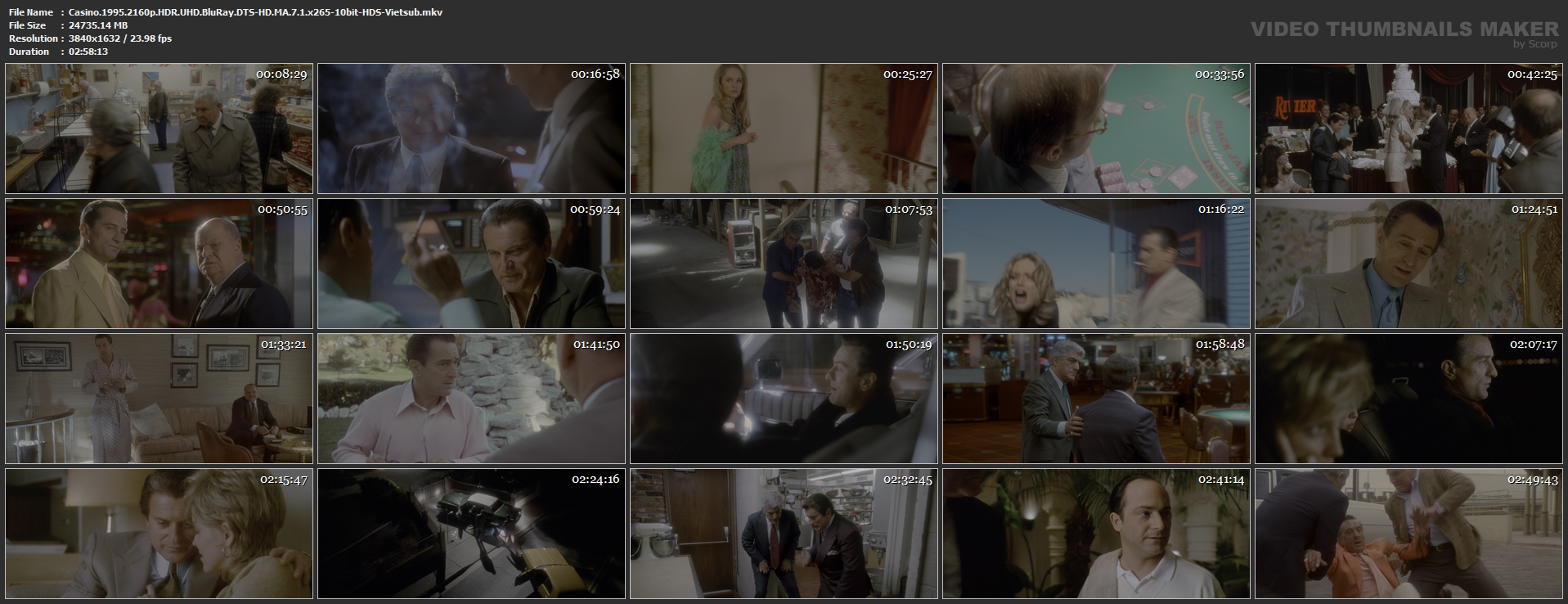Viewport: 1568px width, 604px height.
Task: Pick the 01:41:50 video frame
Action: click(x=472, y=399)
